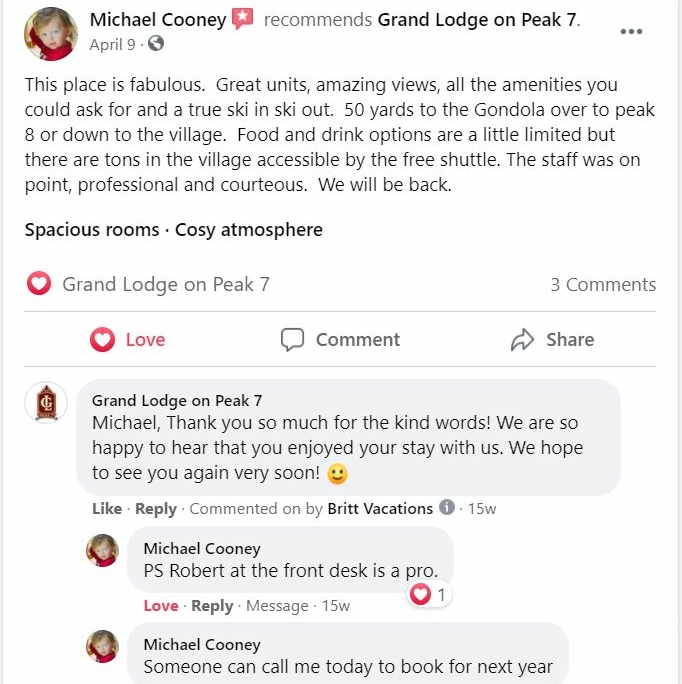
Task: Click the heart reaction icon below review
Action: click(39, 284)
